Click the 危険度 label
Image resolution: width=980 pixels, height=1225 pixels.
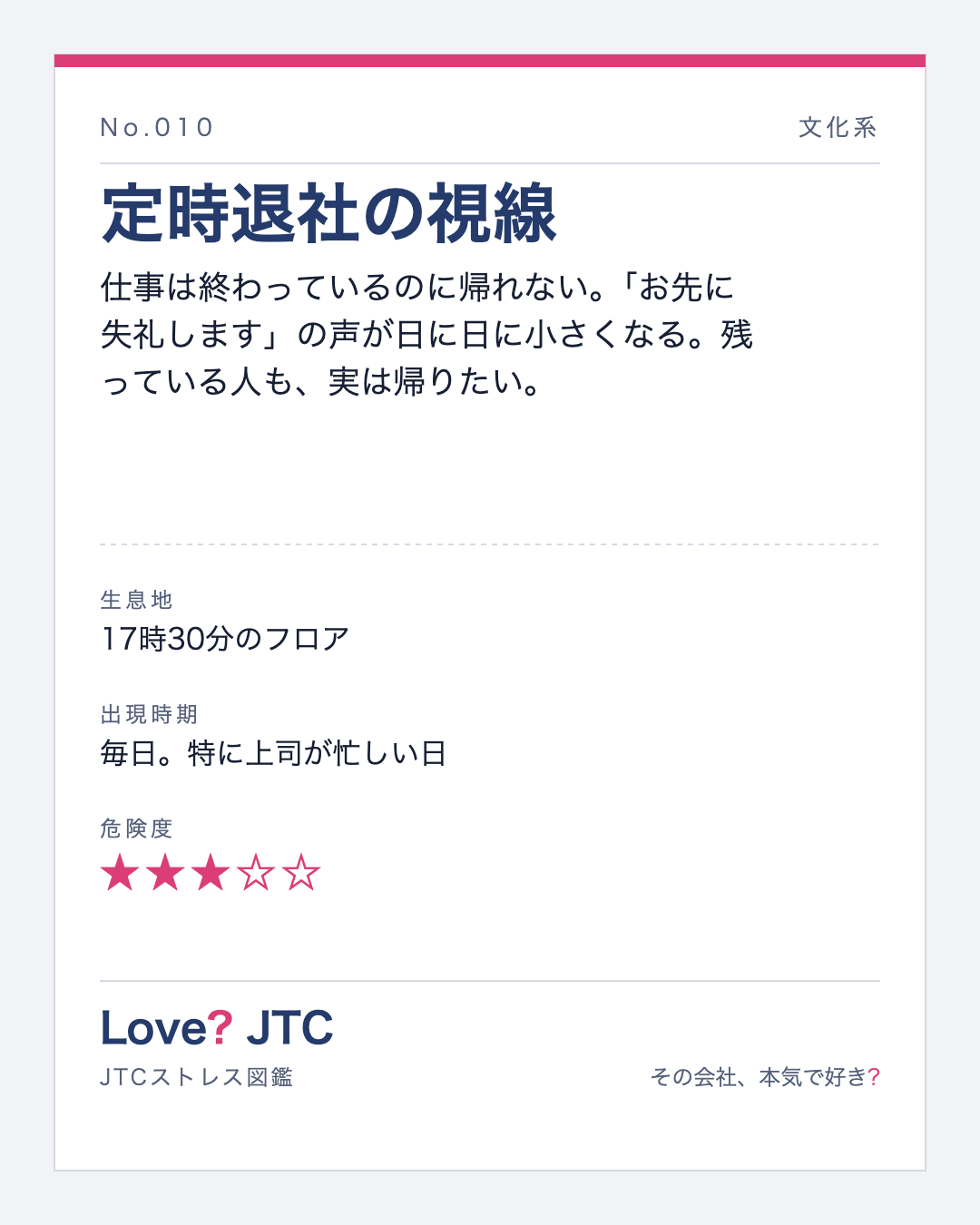pos(136,828)
